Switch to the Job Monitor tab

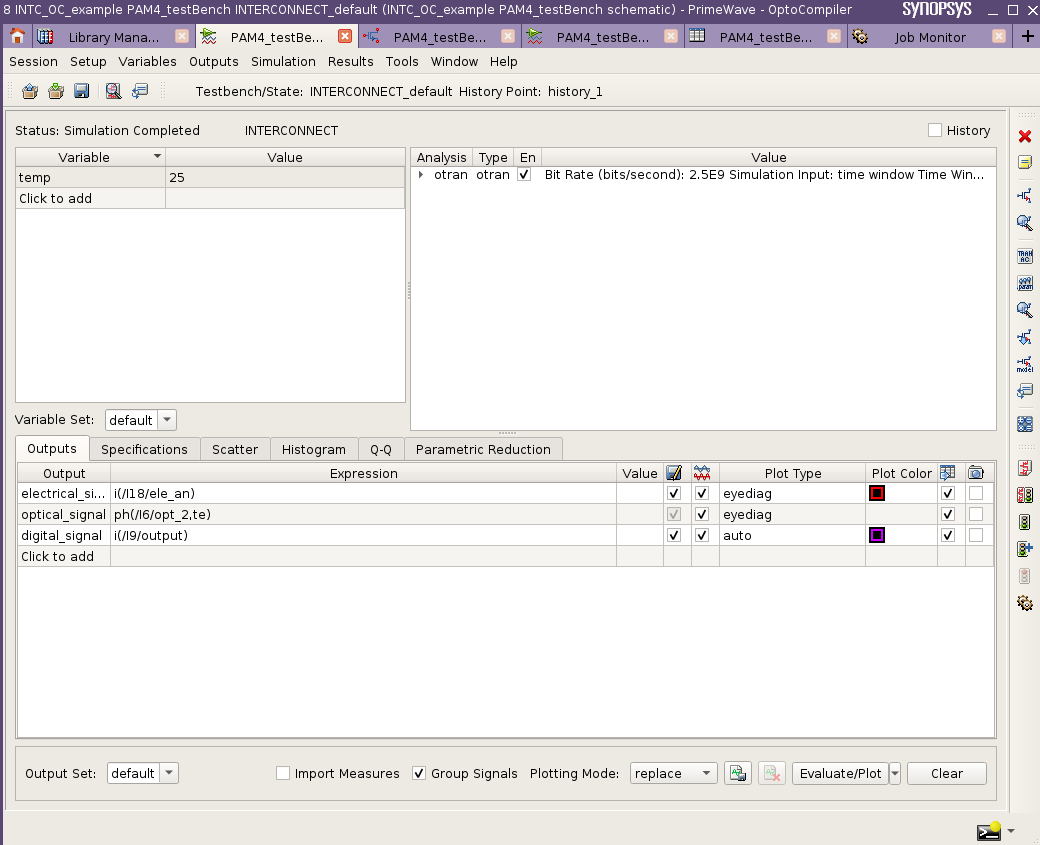930,37
